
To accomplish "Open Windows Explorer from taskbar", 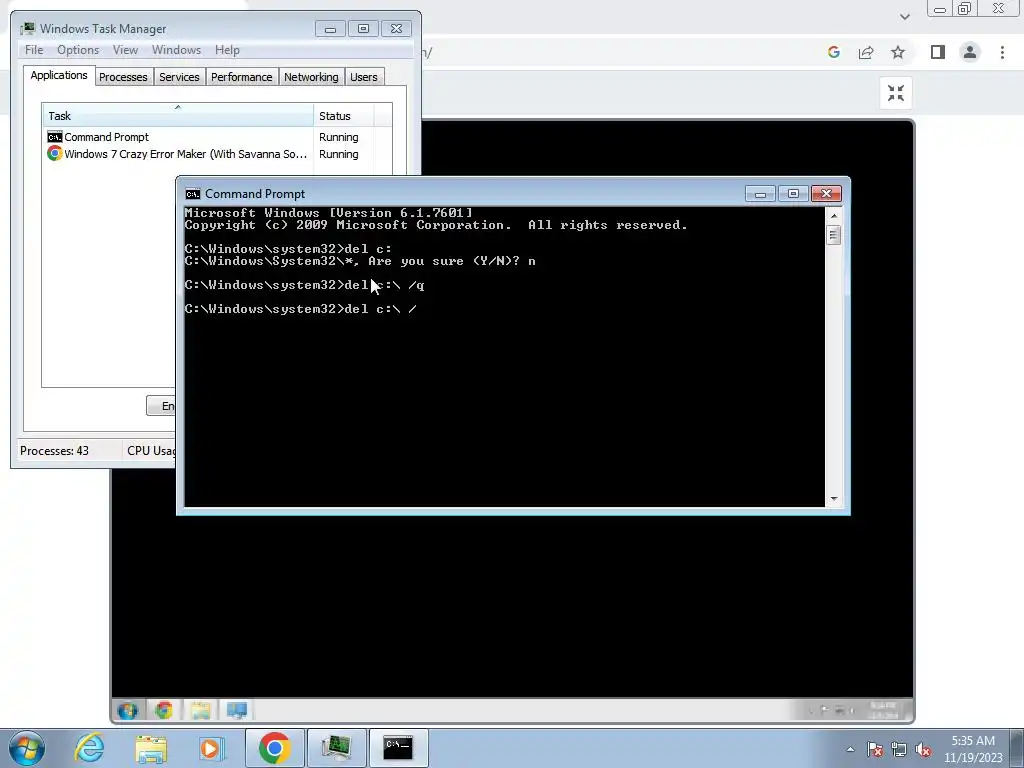I will point(151,748).
